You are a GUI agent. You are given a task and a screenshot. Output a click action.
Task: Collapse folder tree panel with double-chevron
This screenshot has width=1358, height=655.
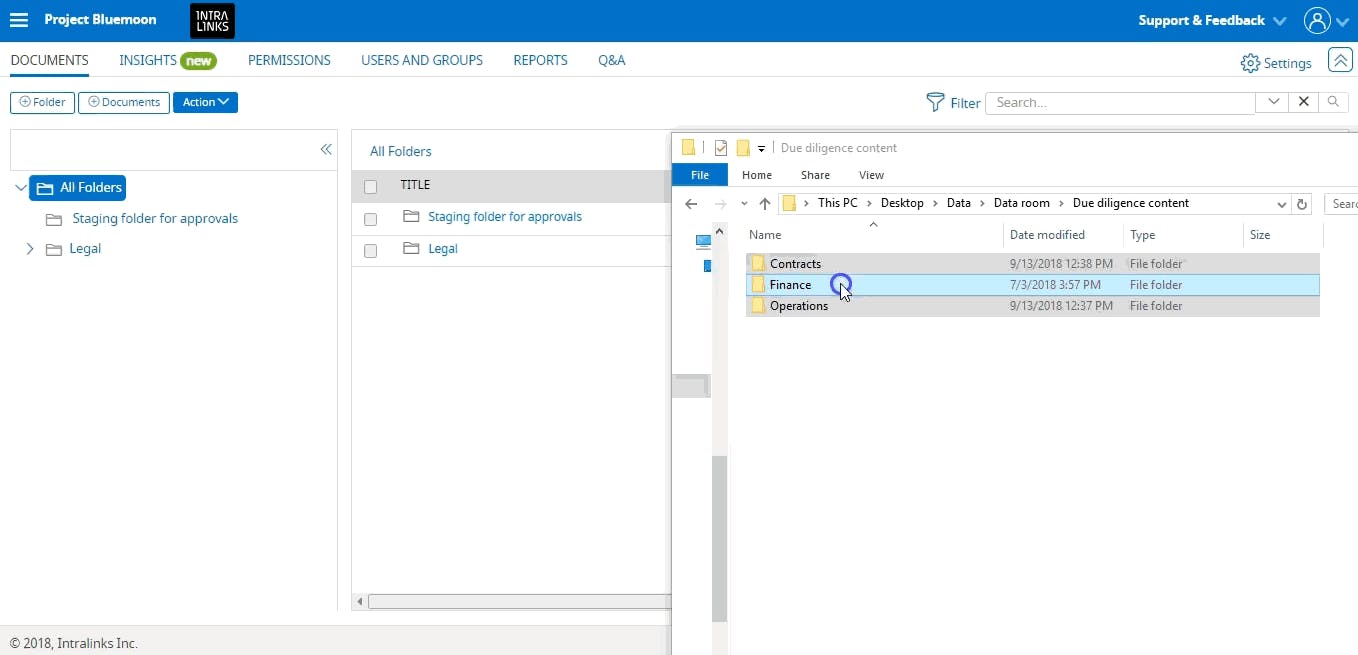(326, 149)
